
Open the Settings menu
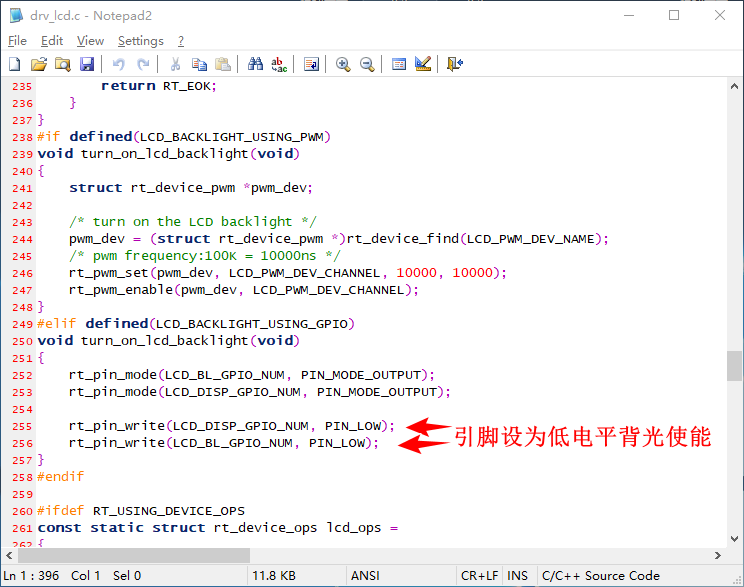point(140,41)
